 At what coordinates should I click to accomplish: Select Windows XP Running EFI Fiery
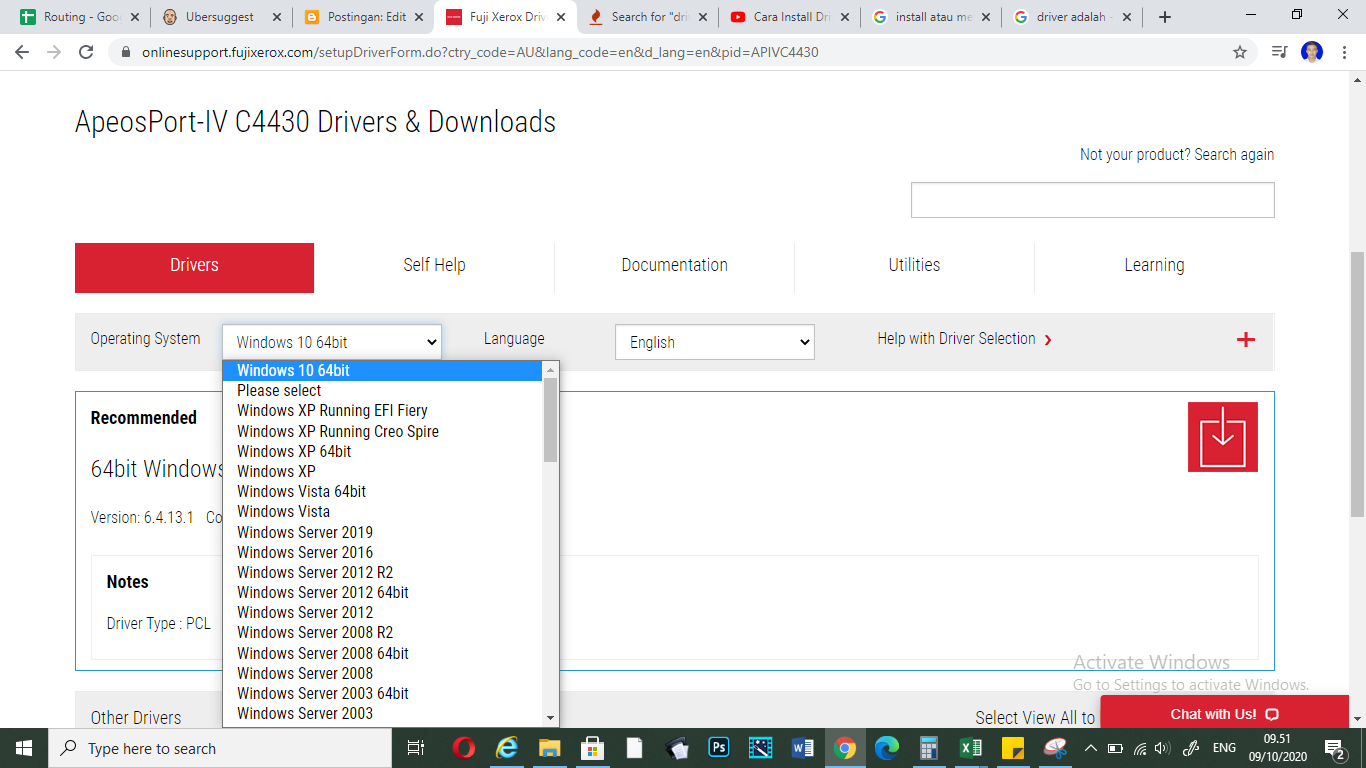click(x=383, y=410)
